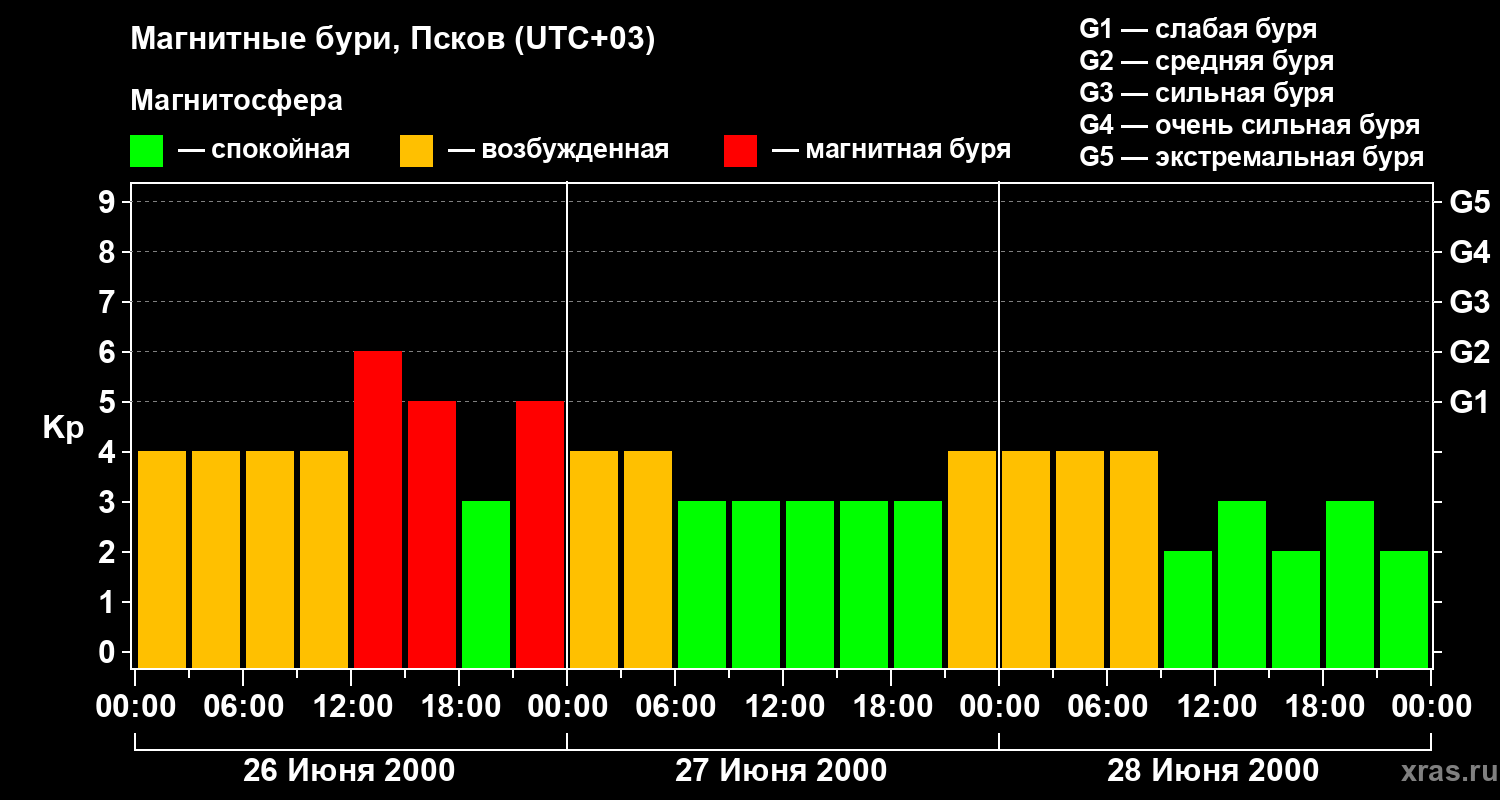Select the chart title 'Магнитные бури, Псков (UTC+03)'
This screenshot has width=1500, height=800.
pyautogui.click(x=393, y=40)
